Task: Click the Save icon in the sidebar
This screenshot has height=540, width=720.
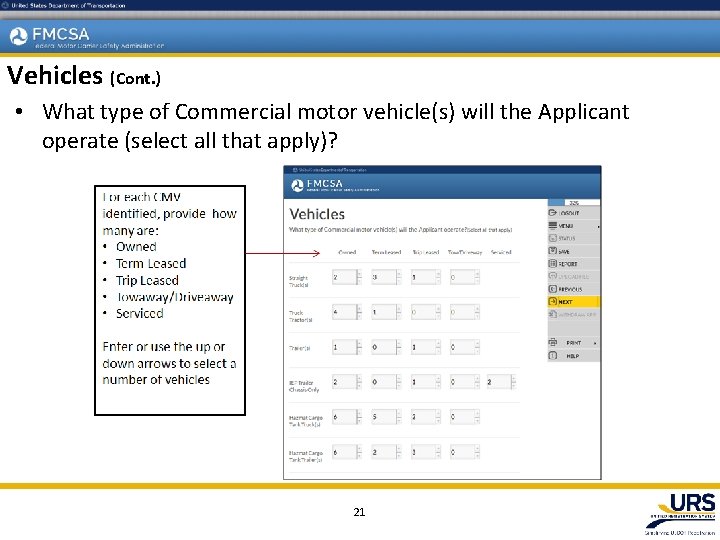Action: 552,251
